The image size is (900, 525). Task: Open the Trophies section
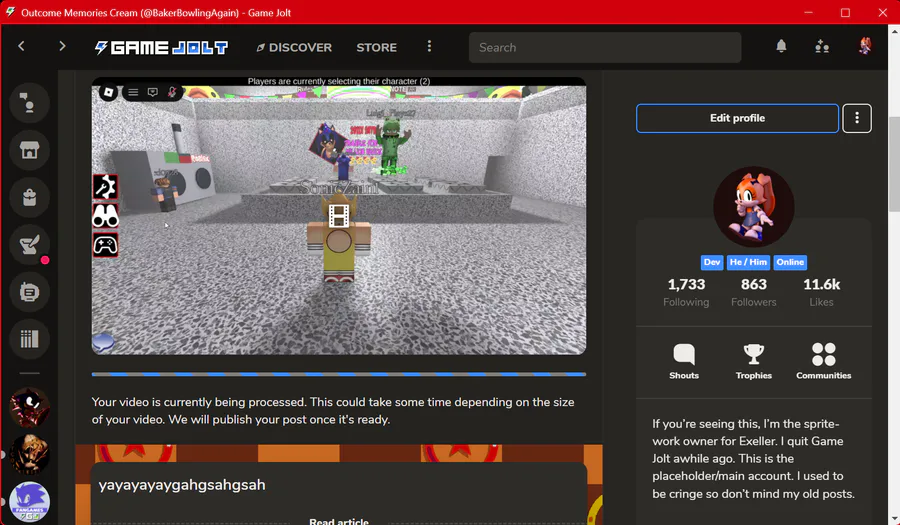(x=754, y=361)
